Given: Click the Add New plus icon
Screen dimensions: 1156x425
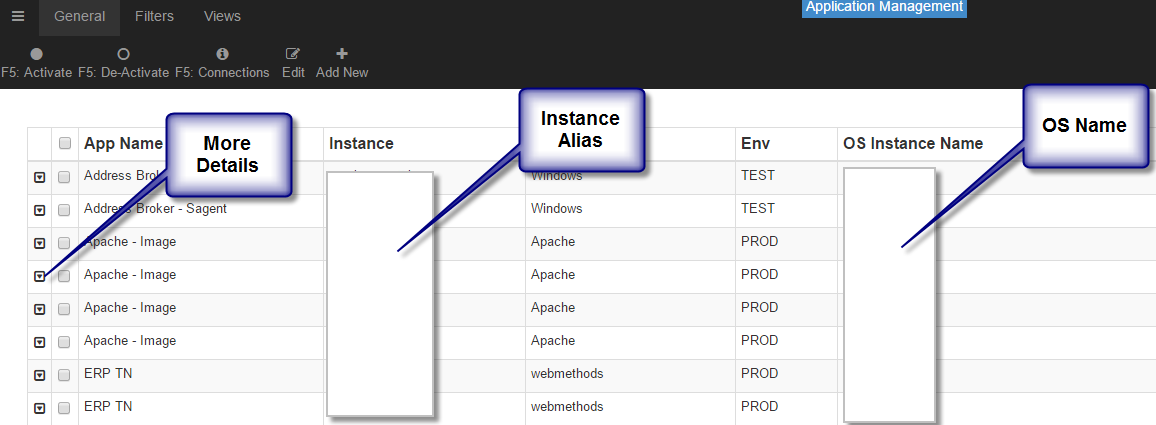Looking at the screenshot, I should coord(342,54).
